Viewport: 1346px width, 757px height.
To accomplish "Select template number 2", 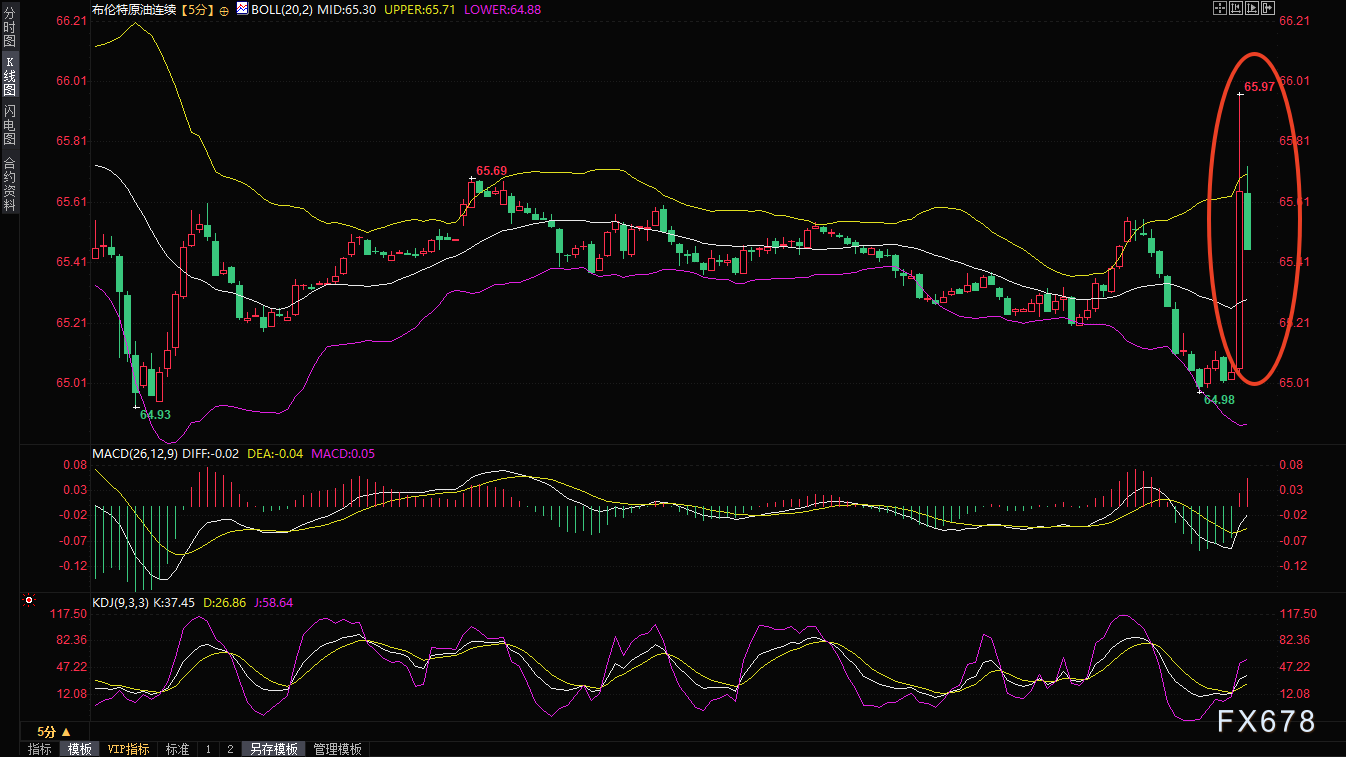I will (229, 749).
